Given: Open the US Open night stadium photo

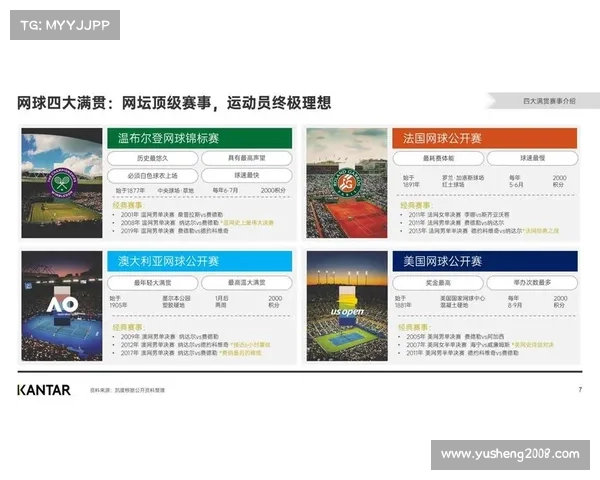Looking at the screenshot, I should tap(347, 306).
